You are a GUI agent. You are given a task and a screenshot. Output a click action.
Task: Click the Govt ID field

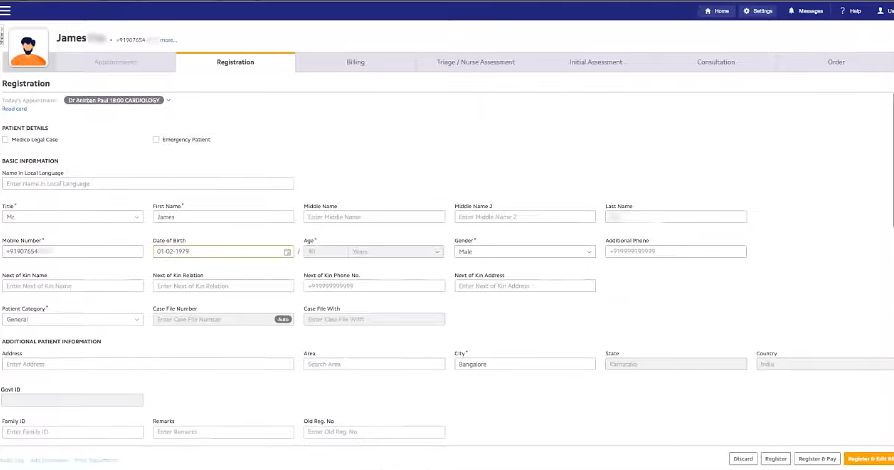72,400
